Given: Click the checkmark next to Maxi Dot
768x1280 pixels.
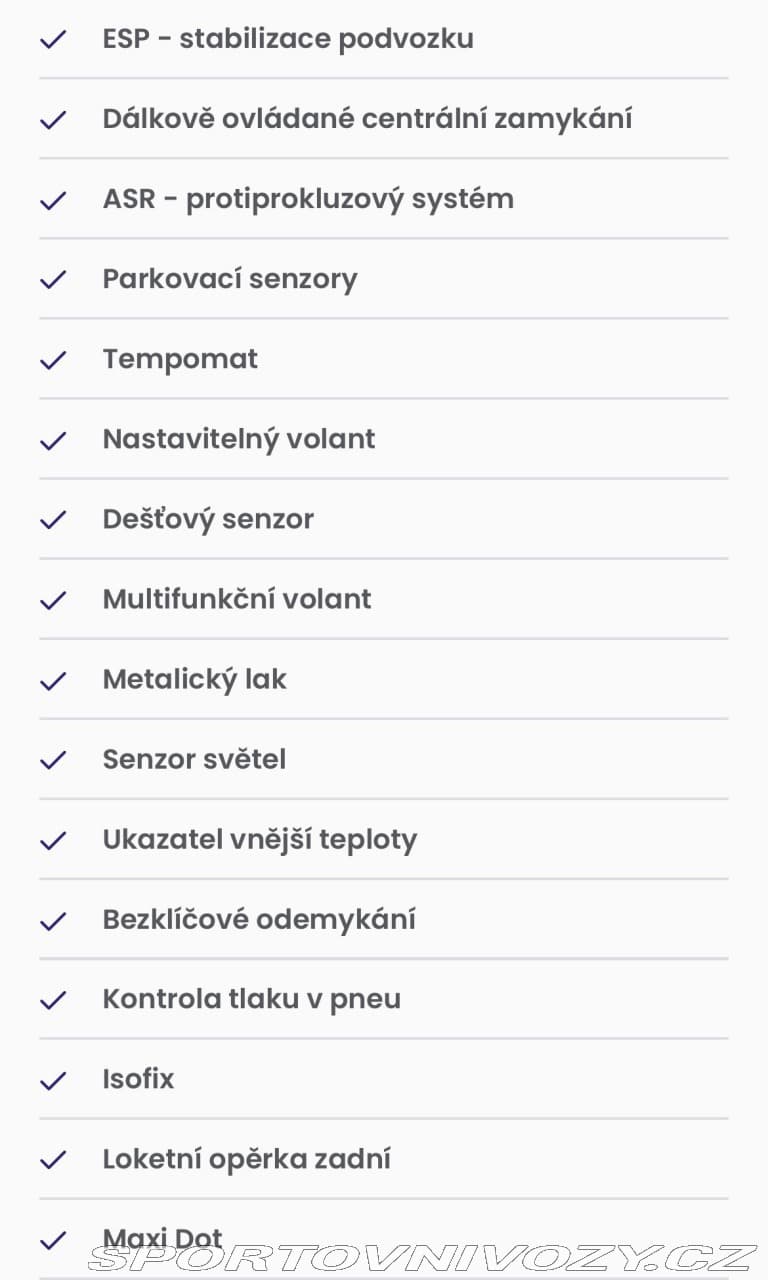Looking at the screenshot, I should [53, 1240].
